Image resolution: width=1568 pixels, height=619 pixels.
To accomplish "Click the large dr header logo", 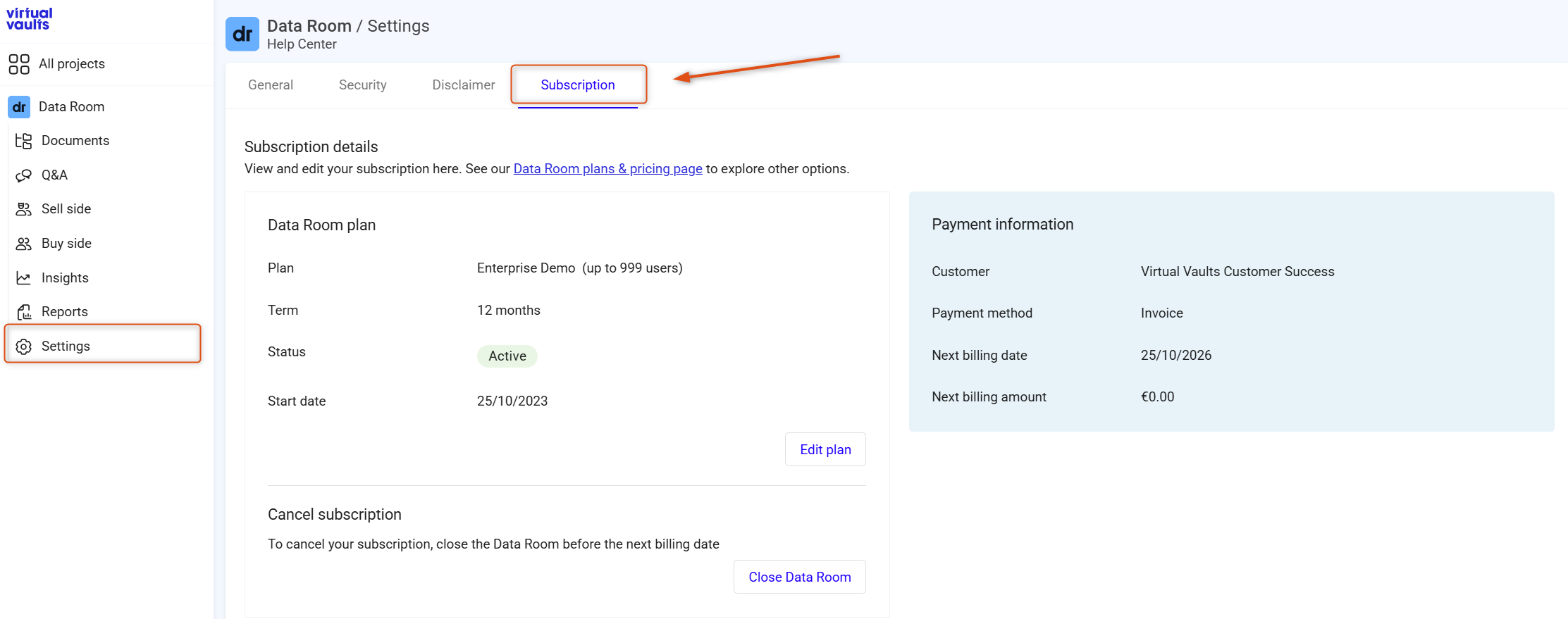I will pyautogui.click(x=242, y=34).
